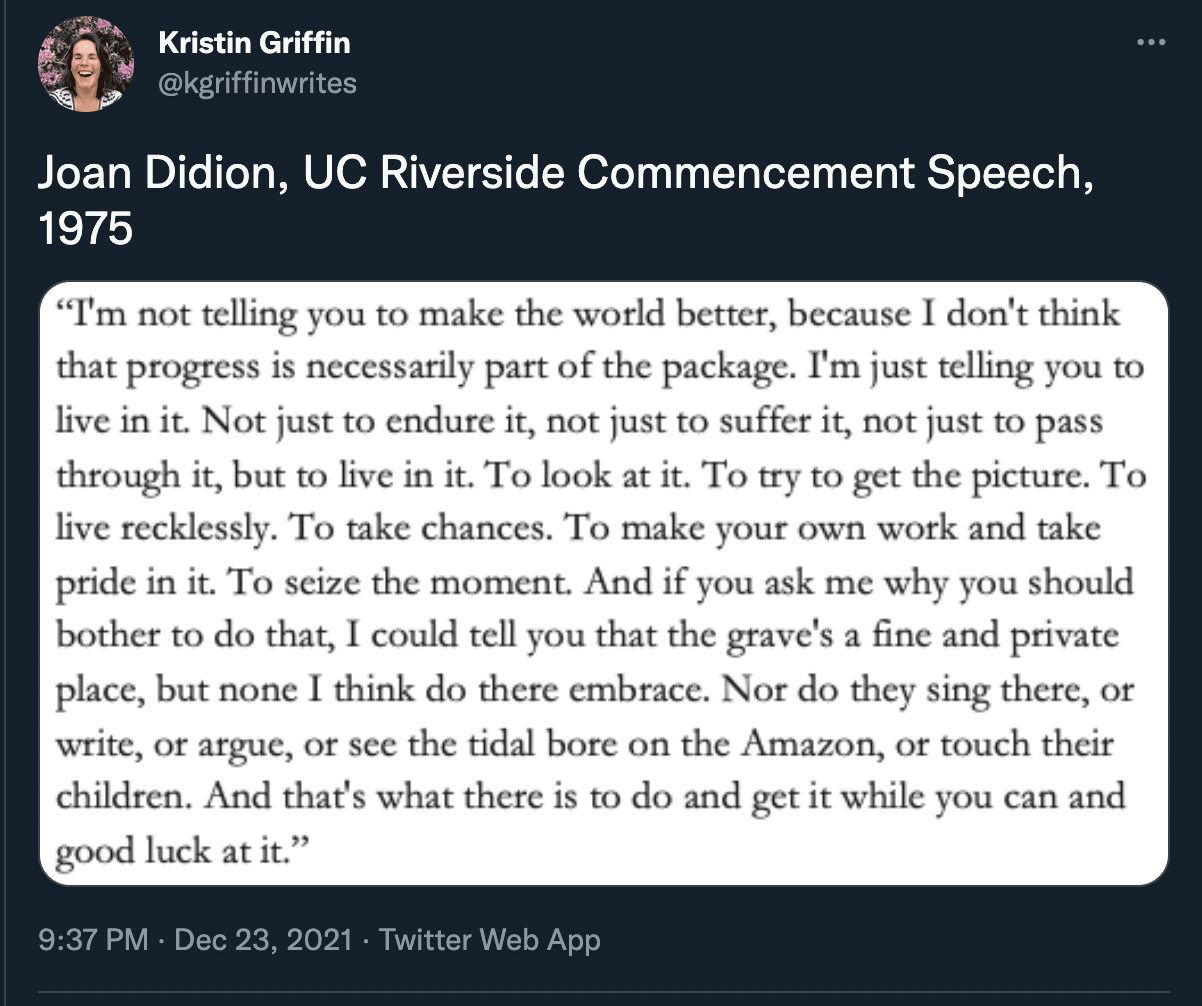Image resolution: width=1202 pixels, height=1006 pixels.
Task: Open the tweet's three-dot more options menu
Action: click(1152, 43)
